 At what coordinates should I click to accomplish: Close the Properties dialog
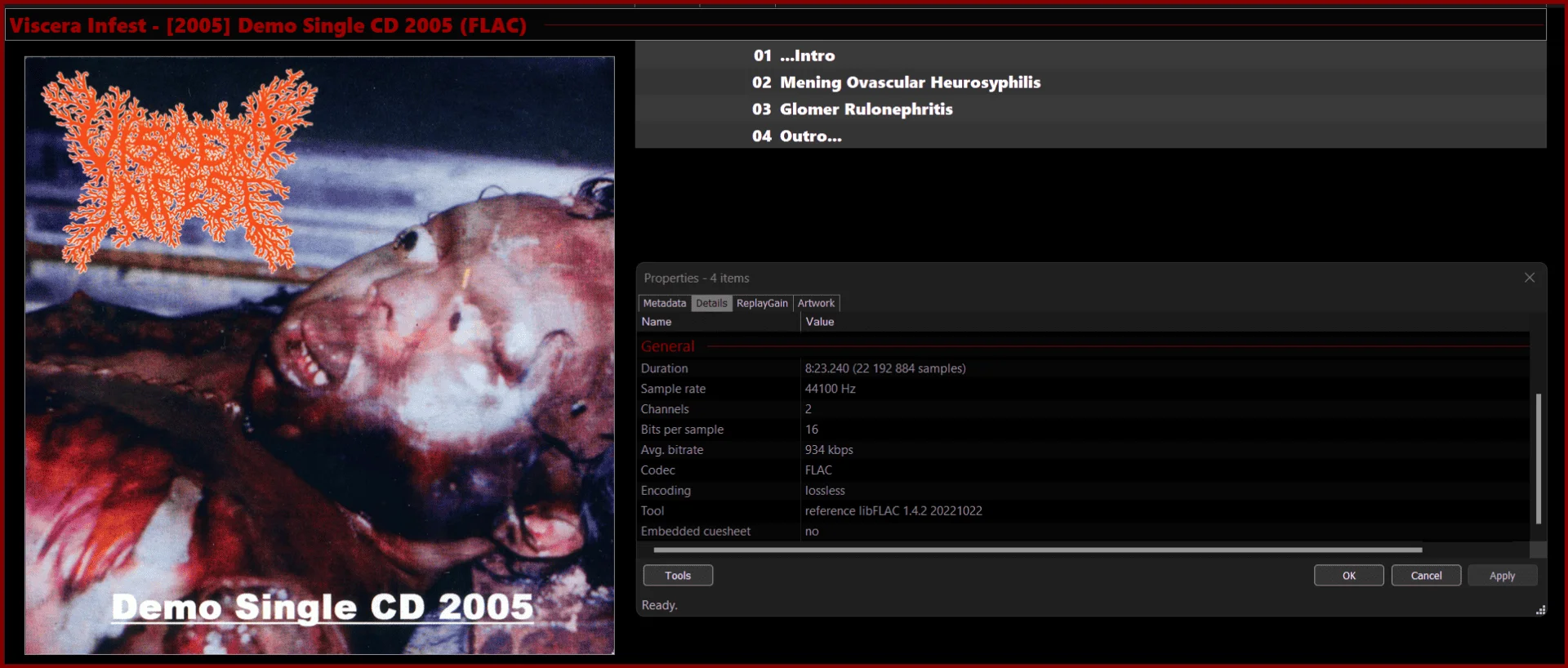(1530, 278)
